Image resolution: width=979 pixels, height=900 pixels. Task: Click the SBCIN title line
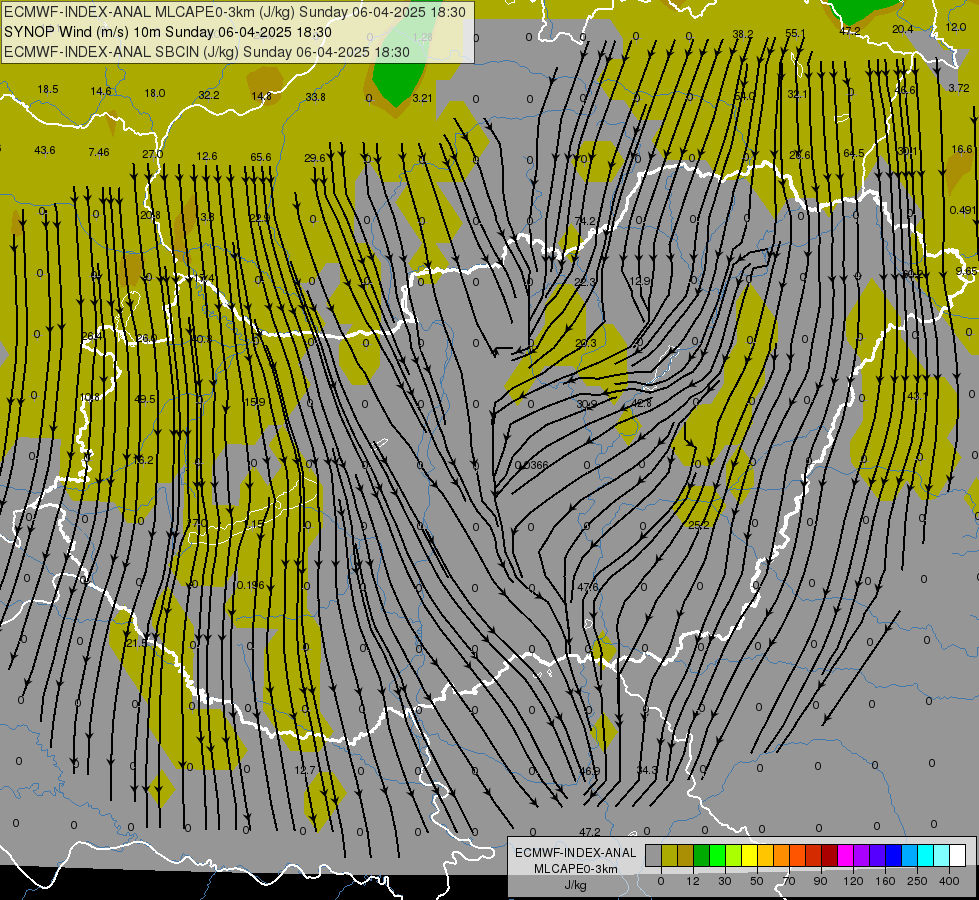207,52
